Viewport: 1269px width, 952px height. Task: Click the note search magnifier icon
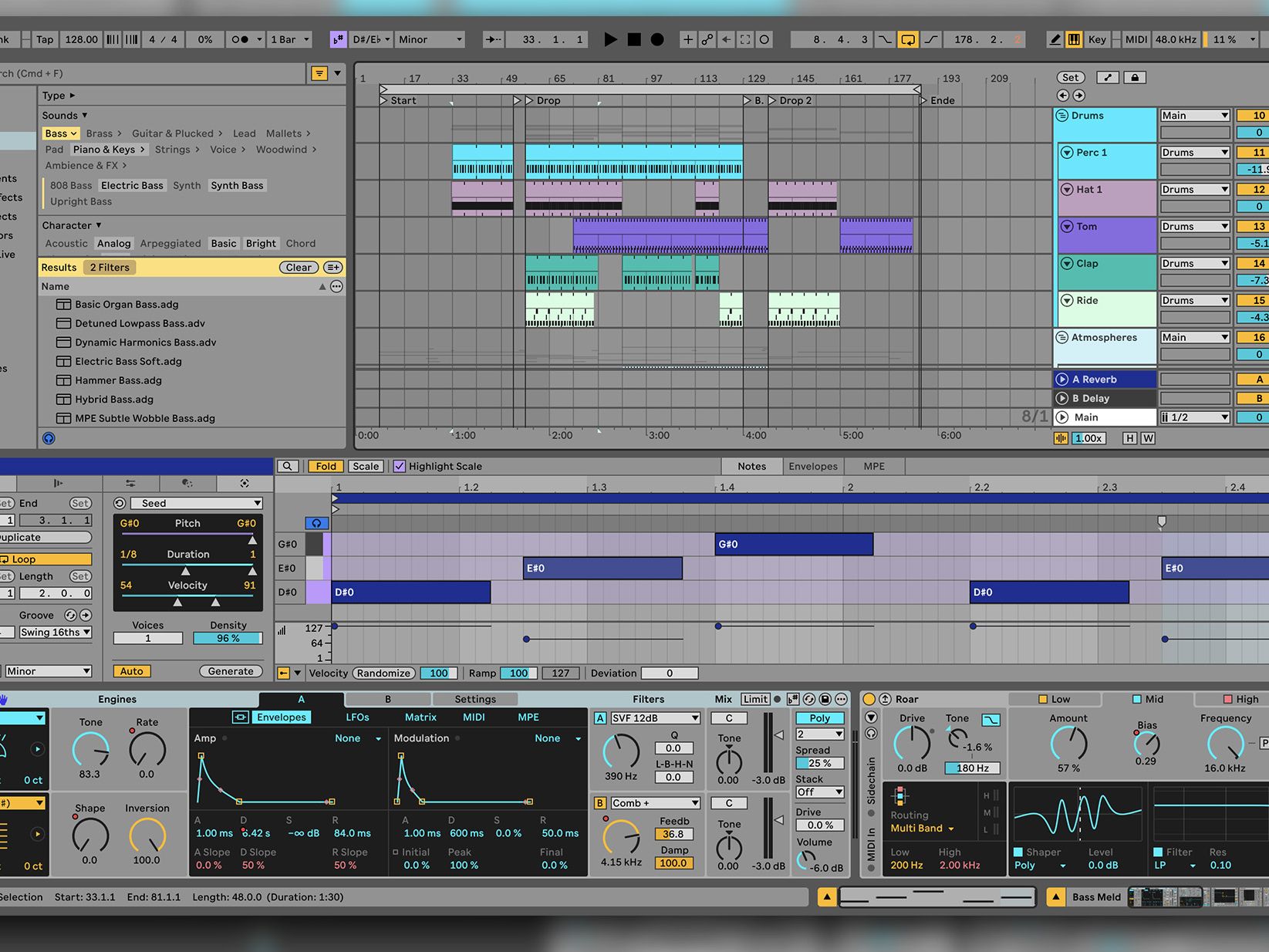coord(288,466)
